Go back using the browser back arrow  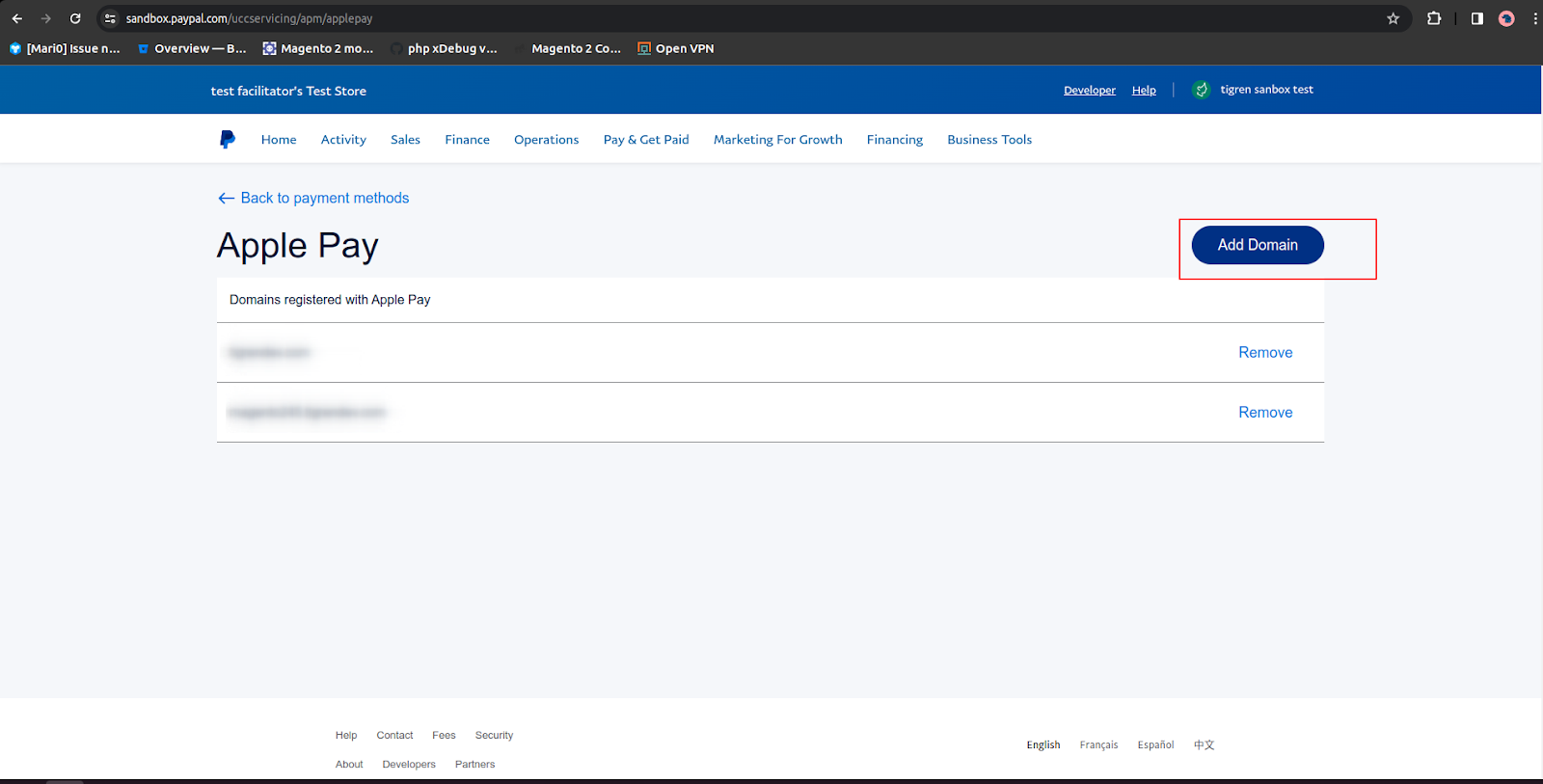click(x=17, y=18)
